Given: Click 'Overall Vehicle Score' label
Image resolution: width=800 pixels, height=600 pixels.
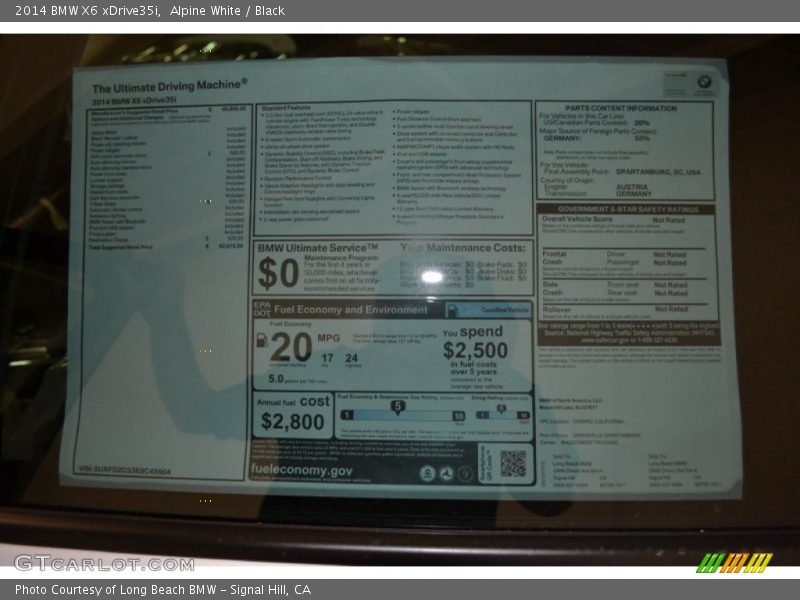Looking at the screenshot, I should click(577, 219).
